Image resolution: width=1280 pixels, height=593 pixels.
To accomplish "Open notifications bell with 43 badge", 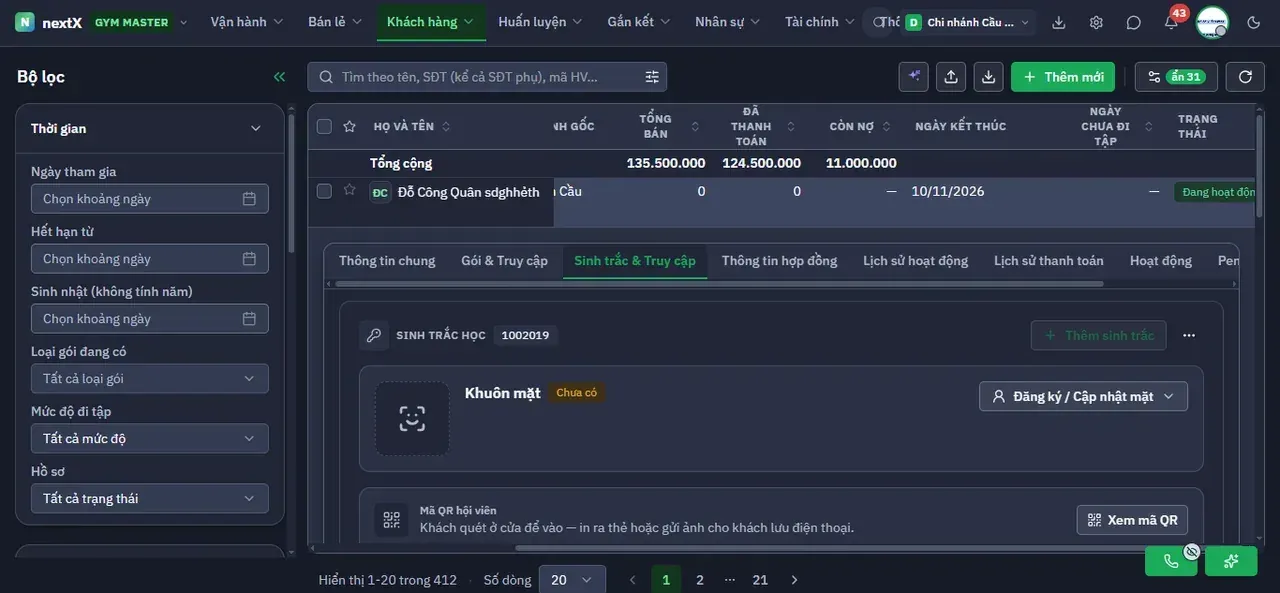I will (x=1172, y=22).
